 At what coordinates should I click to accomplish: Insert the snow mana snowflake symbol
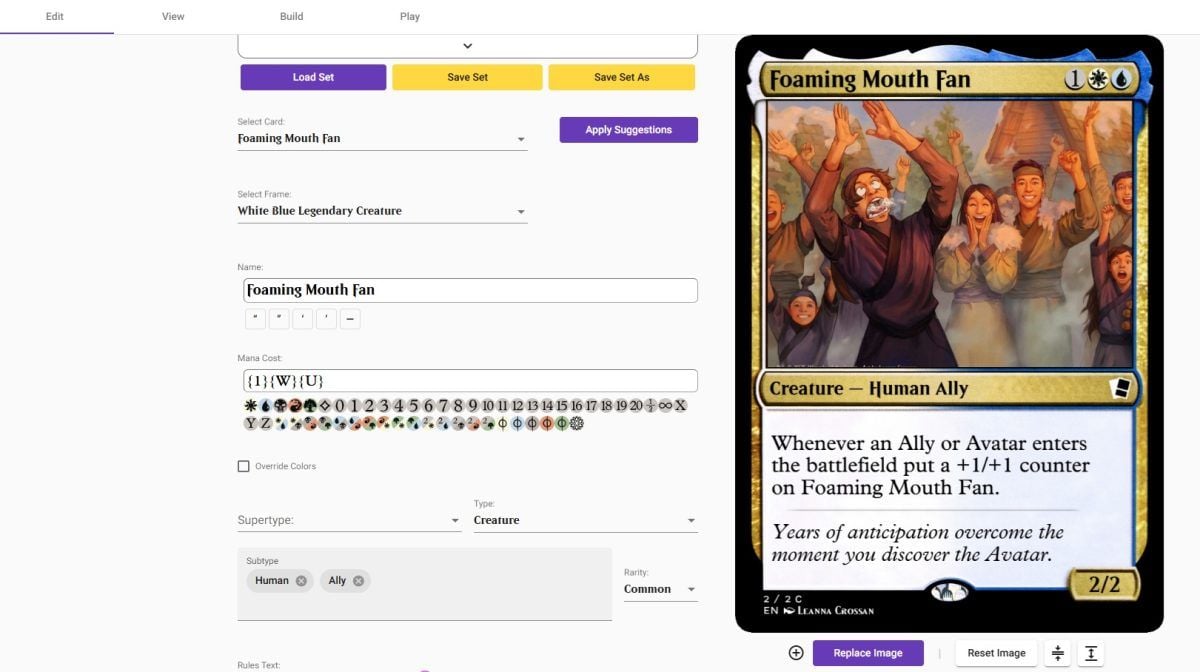[x=576, y=423]
